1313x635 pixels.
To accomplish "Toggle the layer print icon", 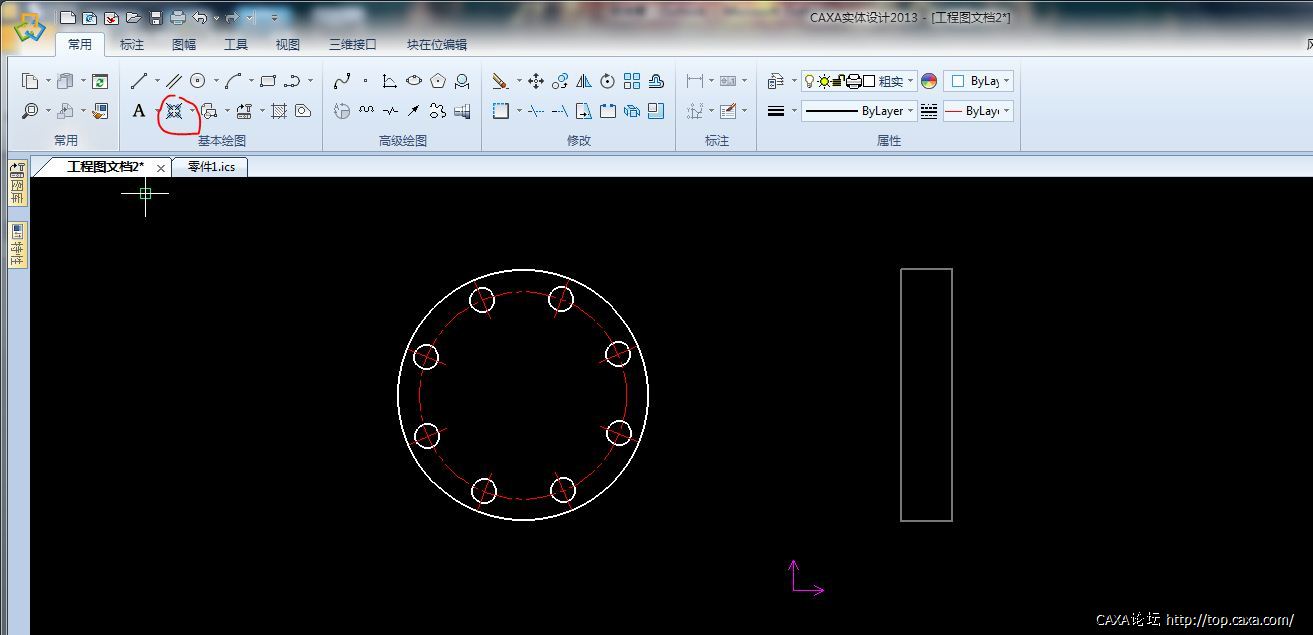I will [x=854, y=81].
